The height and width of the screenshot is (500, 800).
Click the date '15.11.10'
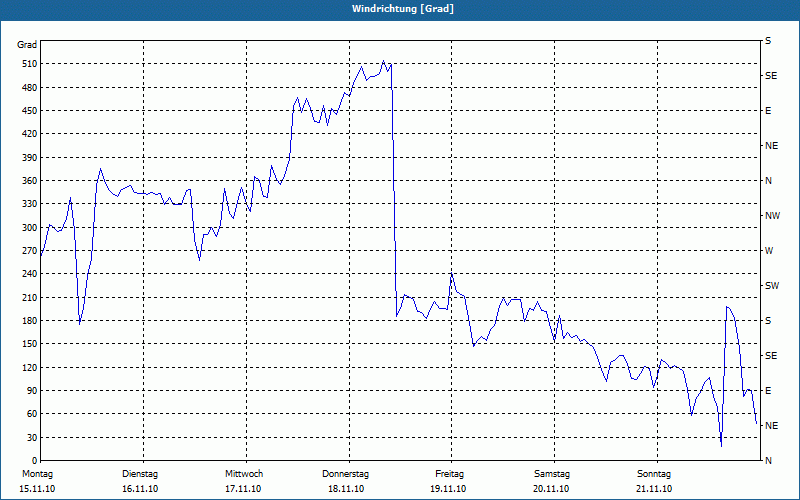[x=37, y=489]
